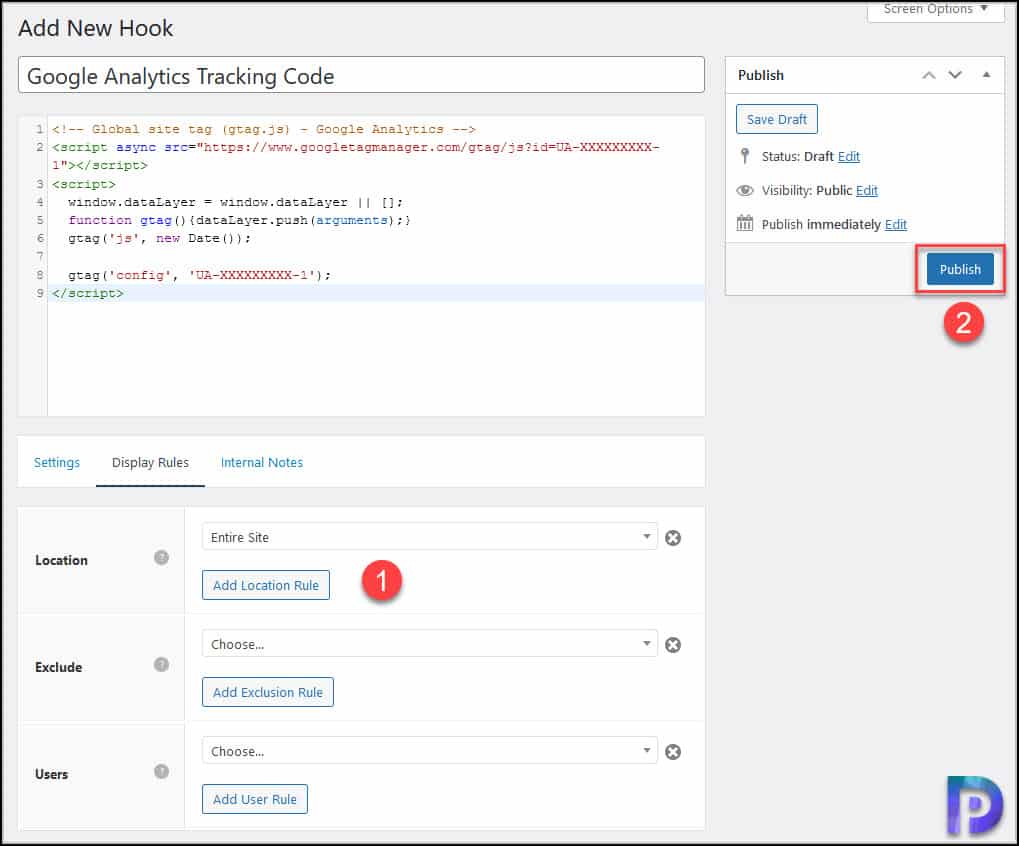The image size is (1019, 846).
Task: Open the Internal Notes tab
Action: (x=262, y=463)
